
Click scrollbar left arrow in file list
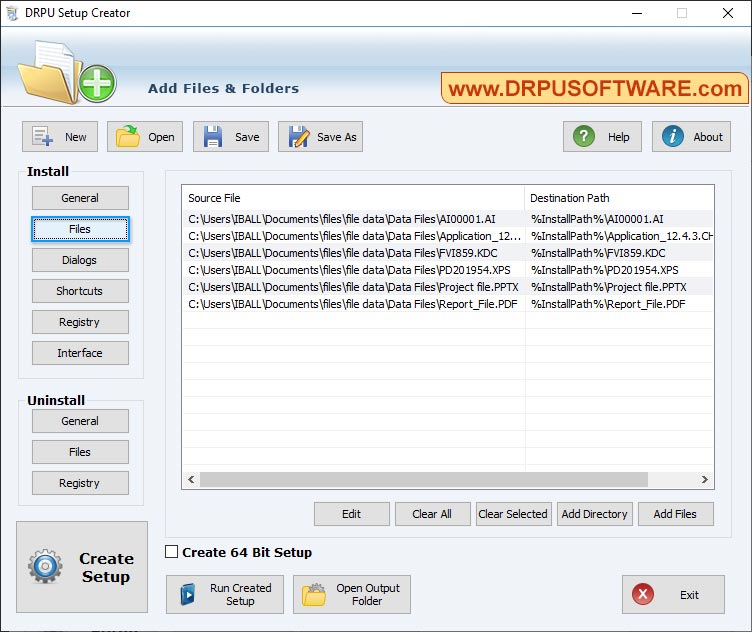[x=191, y=479]
